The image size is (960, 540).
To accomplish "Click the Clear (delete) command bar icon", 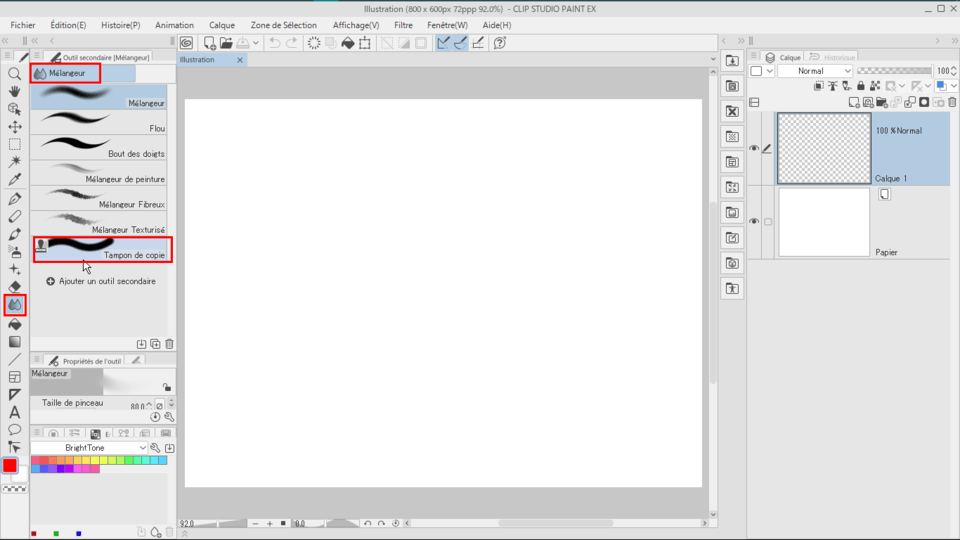I will (x=313, y=43).
